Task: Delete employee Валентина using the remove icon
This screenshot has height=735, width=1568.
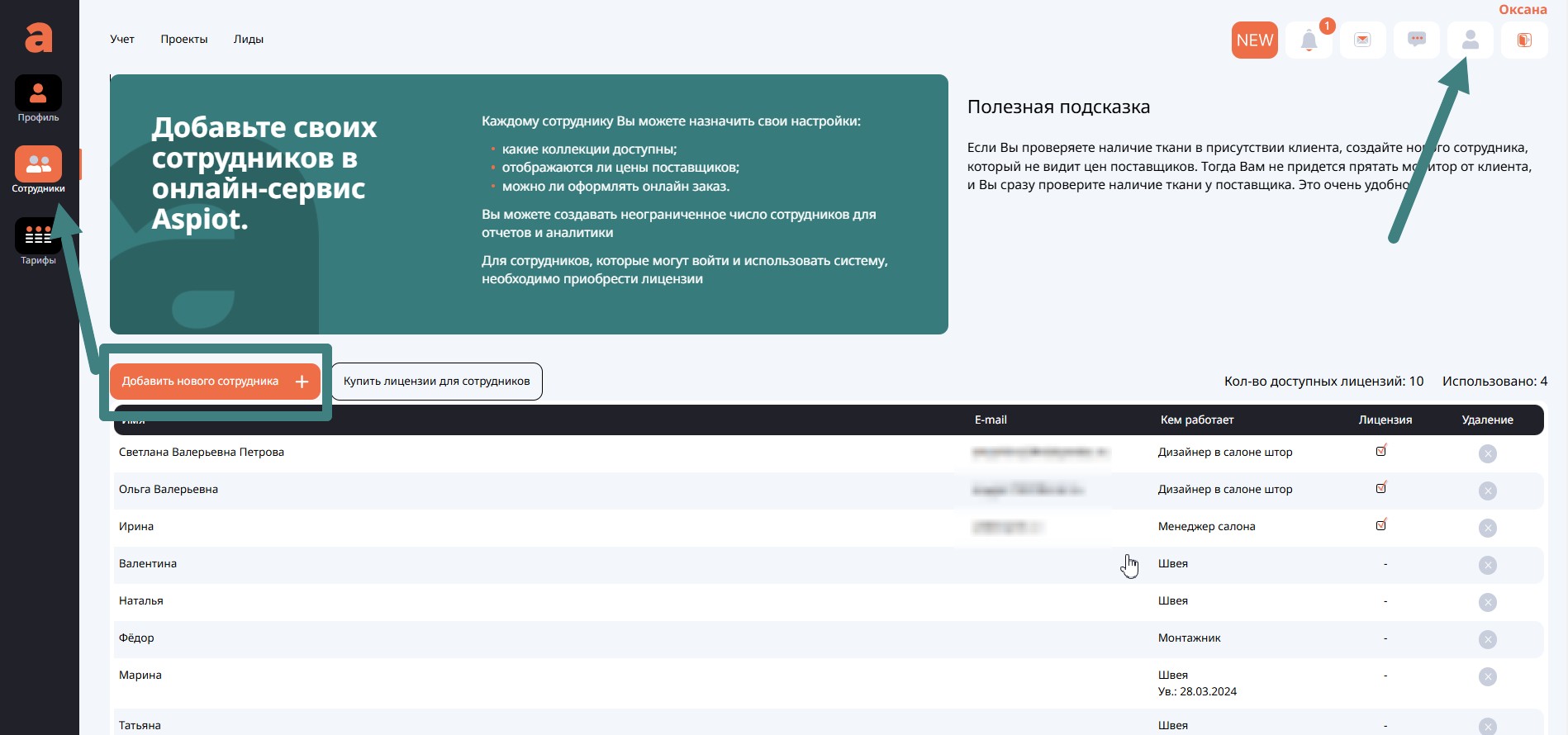Action: point(1487,566)
